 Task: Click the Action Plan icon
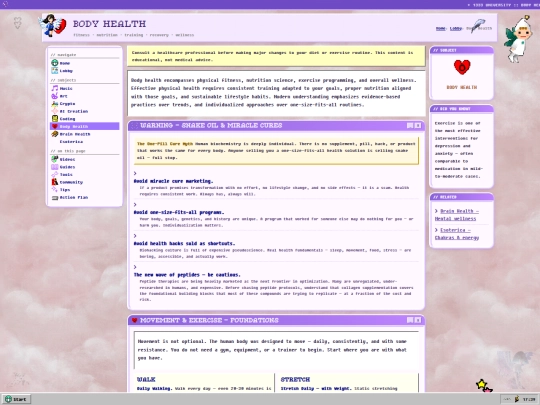pos(55,197)
